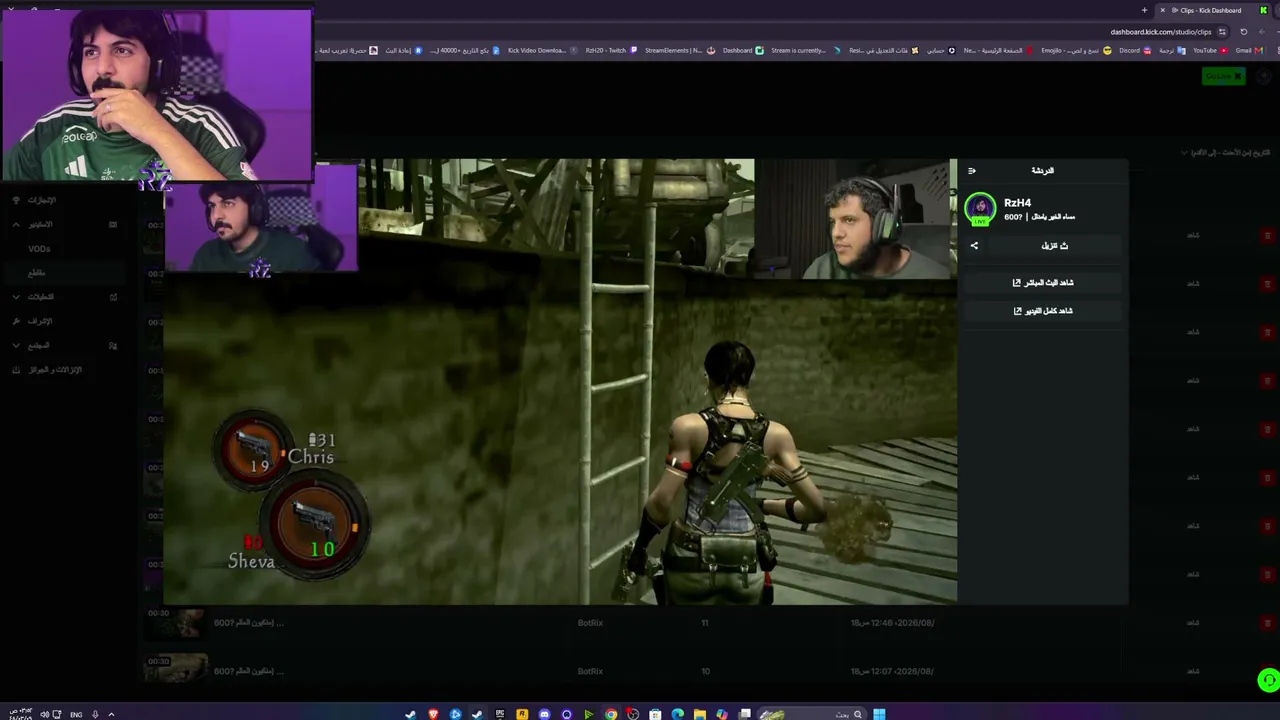Open the Discord bookmark
The width and height of the screenshot is (1280, 720).
click(x=1133, y=51)
